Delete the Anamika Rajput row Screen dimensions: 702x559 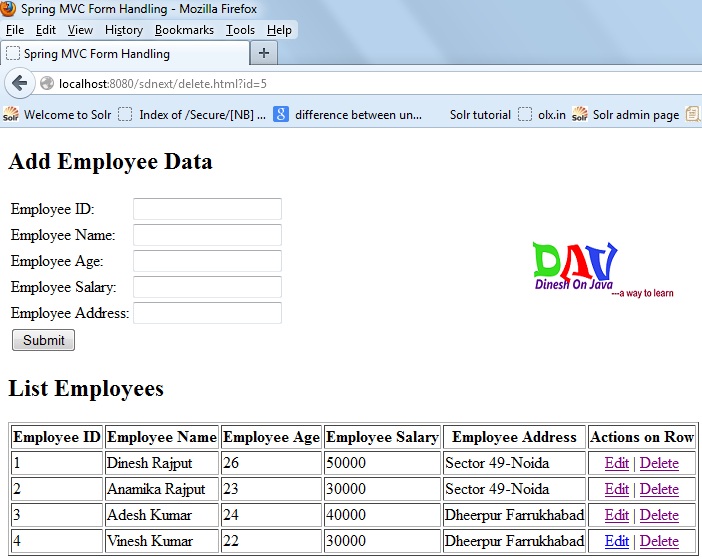[659, 489]
